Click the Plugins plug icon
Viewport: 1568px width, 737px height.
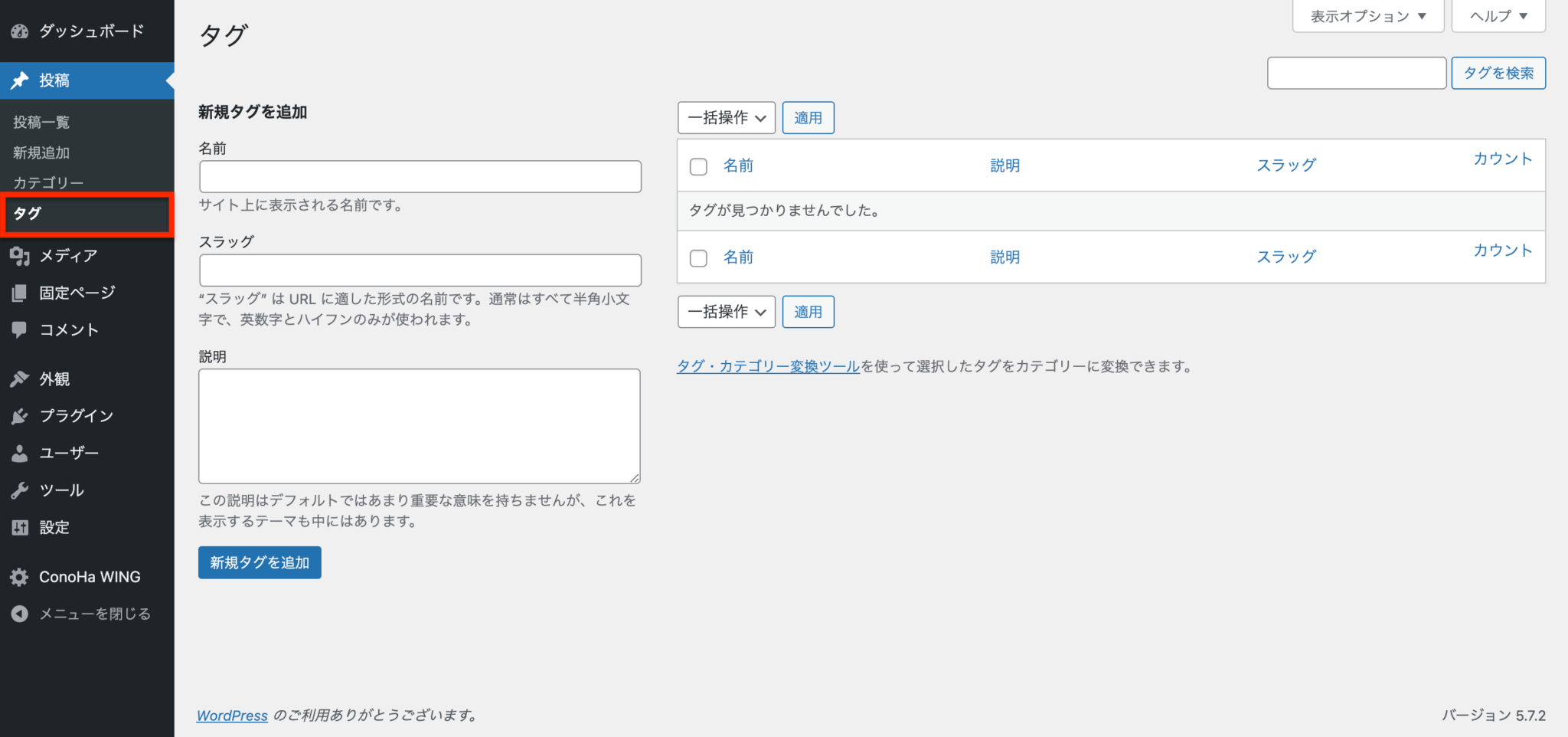coord(20,416)
